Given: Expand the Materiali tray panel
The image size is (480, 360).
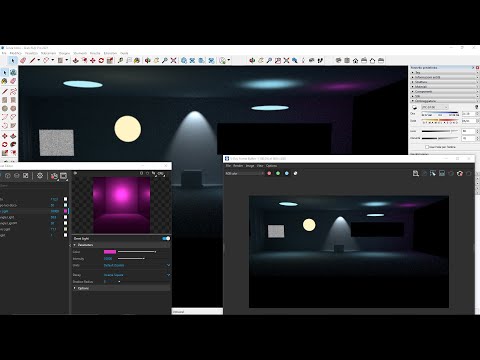Looking at the screenshot, I should pyautogui.click(x=444, y=87).
